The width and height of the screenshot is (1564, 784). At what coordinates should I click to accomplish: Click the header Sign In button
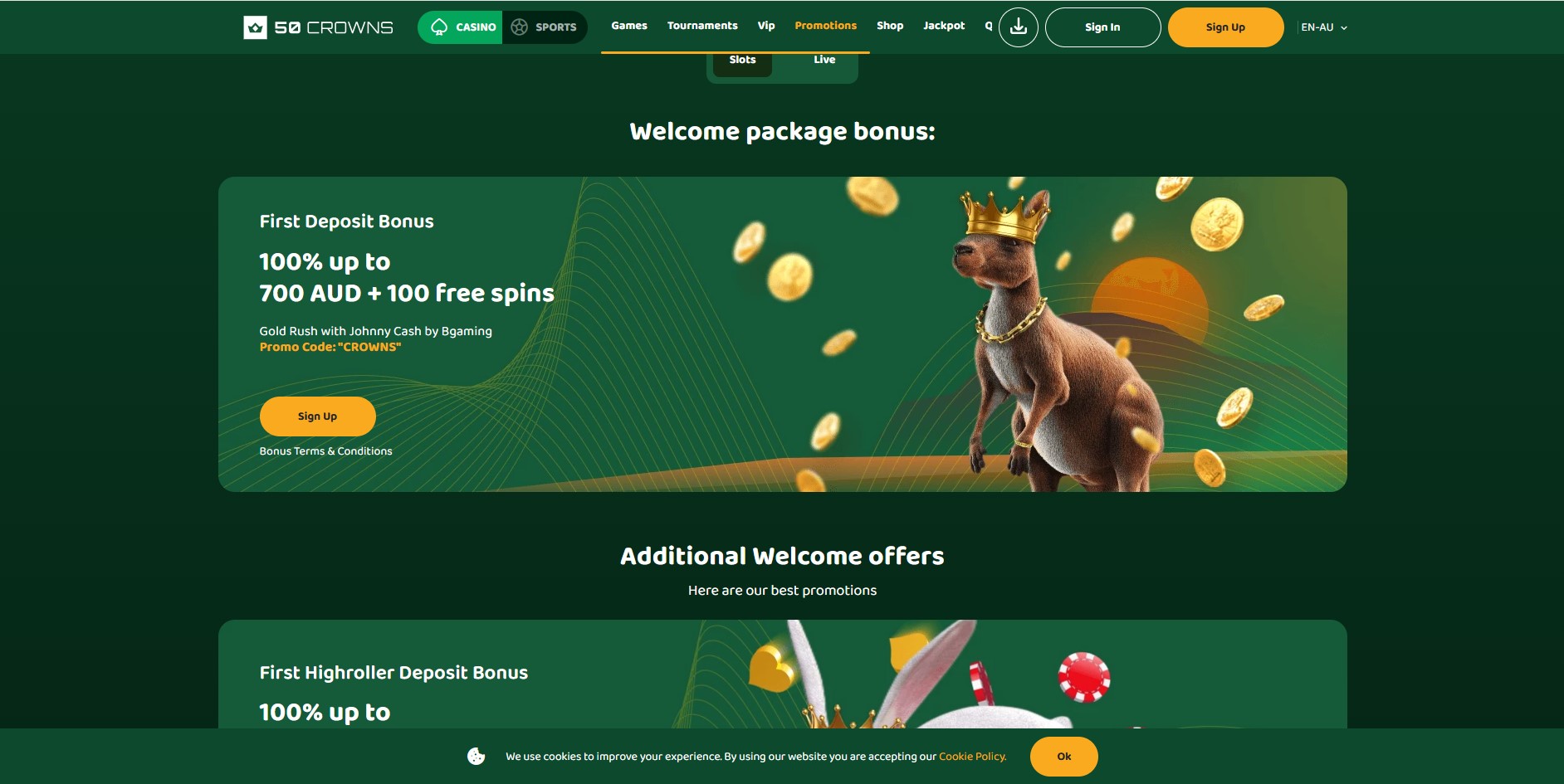pos(1102,27)
